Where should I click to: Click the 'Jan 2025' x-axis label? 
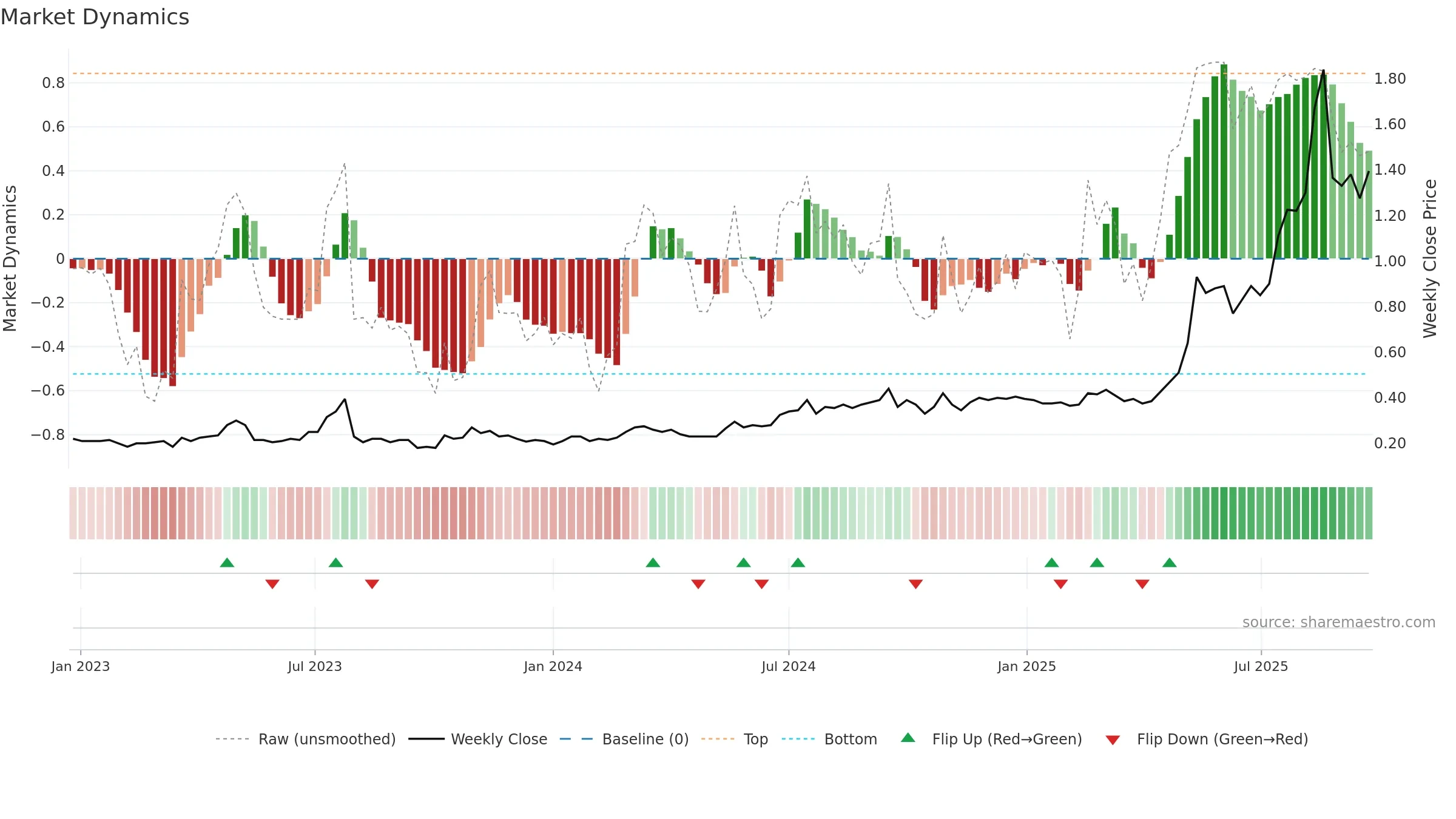coord(1027,666)
